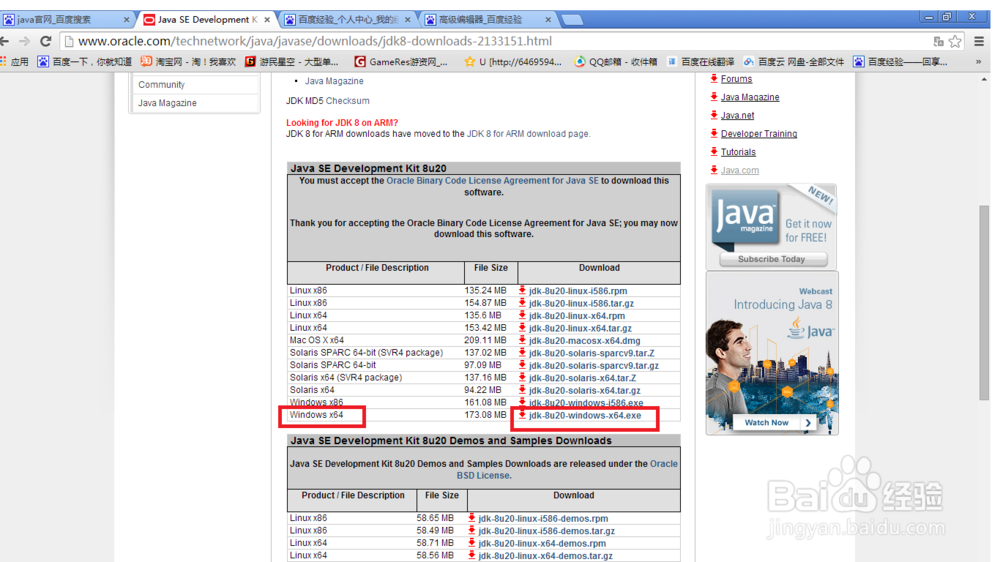Bookmark this page with star icon

pyautogui.click(x=955, y=41)
